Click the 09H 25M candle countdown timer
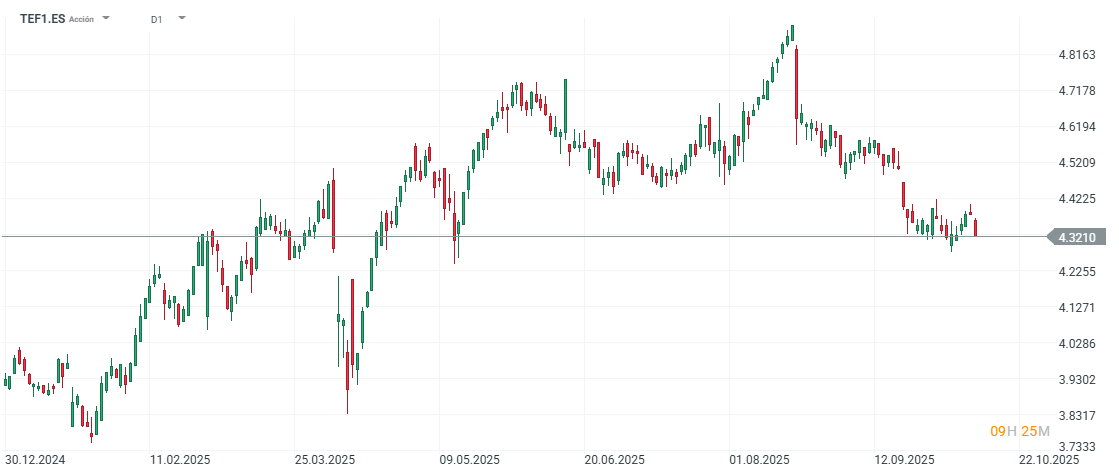Screen dimensions: 1119x476 coord(1019,431)
